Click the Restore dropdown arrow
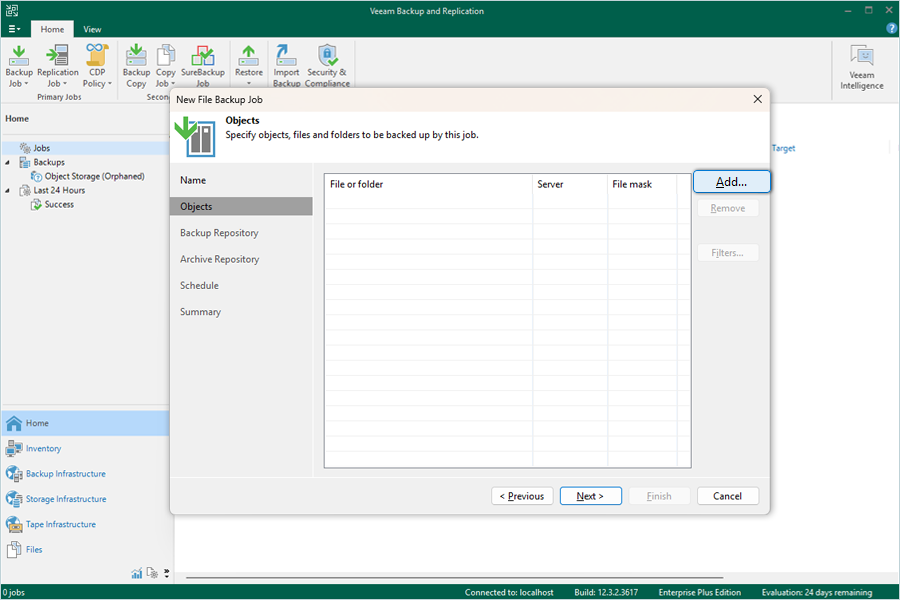Viewport: 900px width, 600px height. pos(249,84)
